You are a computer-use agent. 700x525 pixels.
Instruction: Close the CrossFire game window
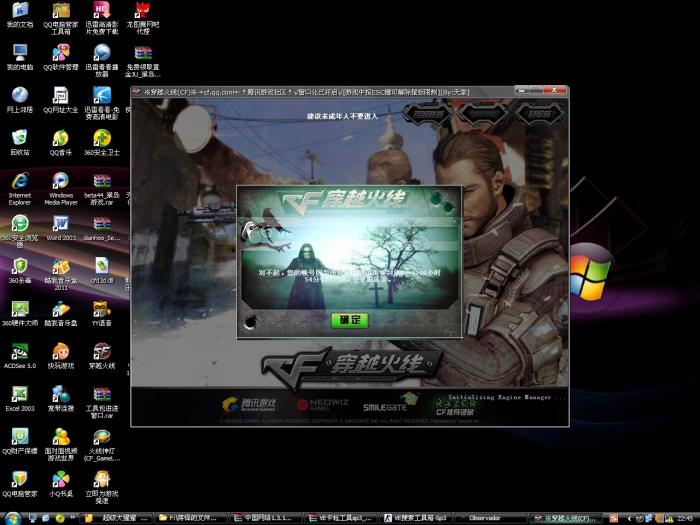tap(554, 90)
